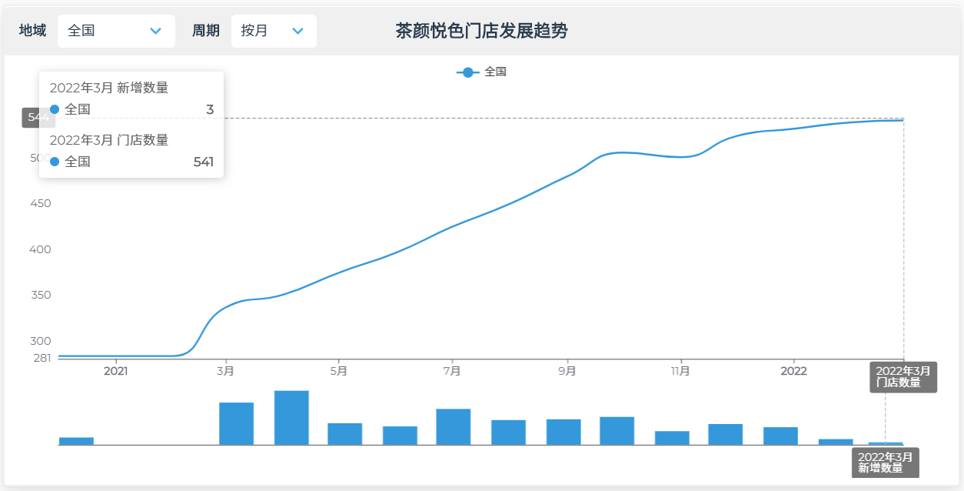Toggle the 全国 series in chart legend

pos(482,72)
